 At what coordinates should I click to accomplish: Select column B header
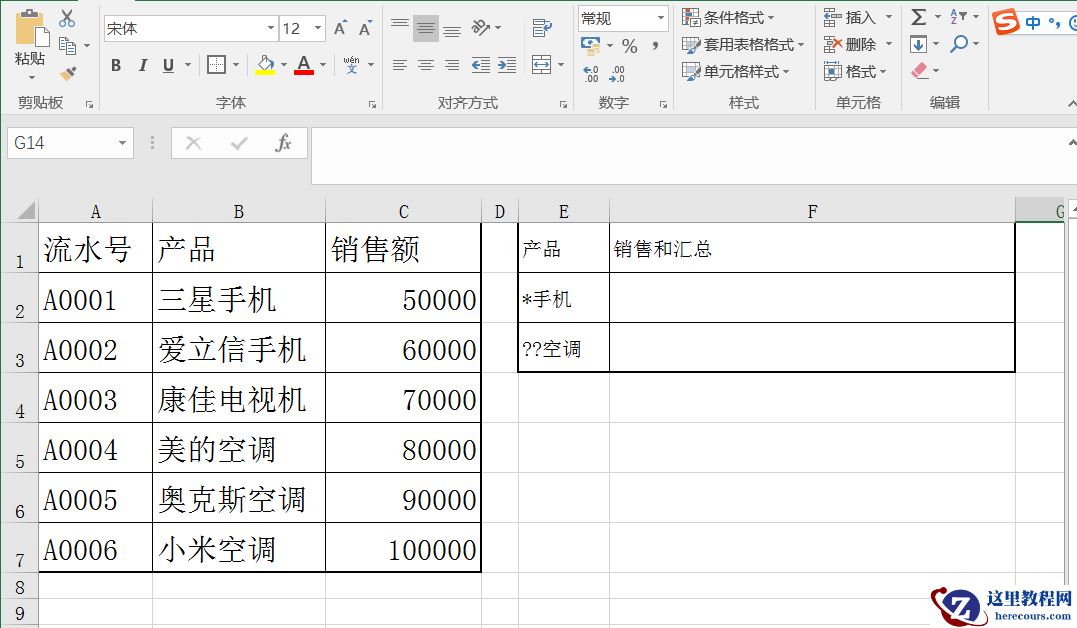[x=238, y=211]
